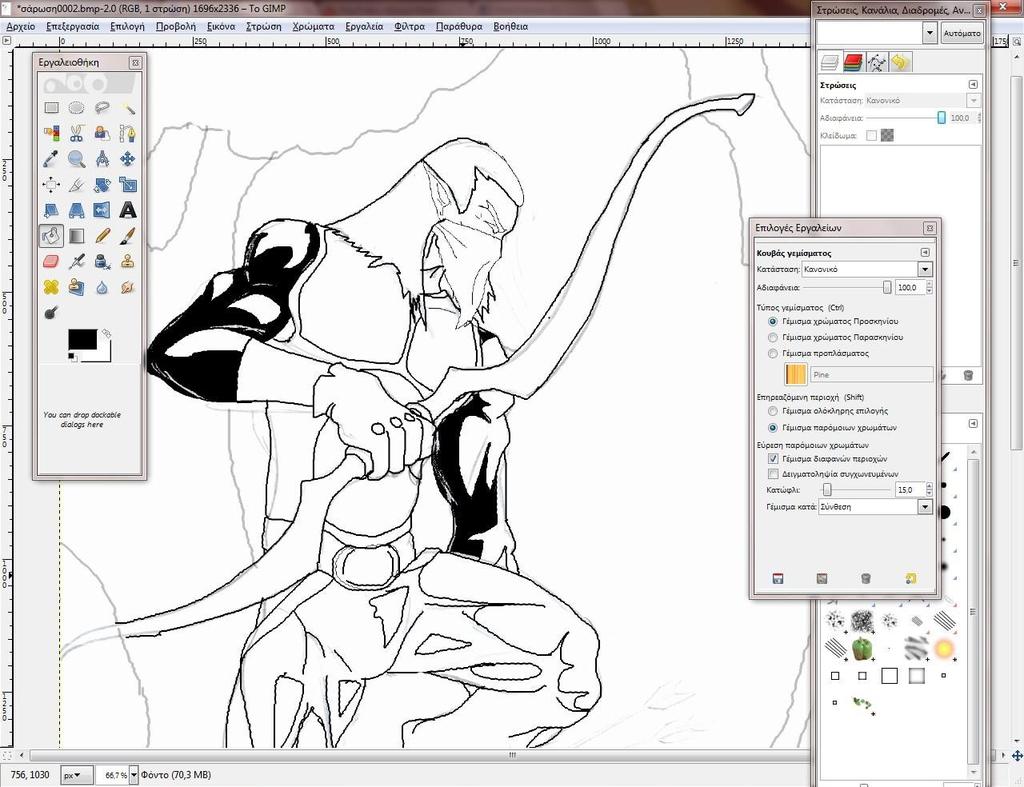Open the Χρώματα menu
Screen dimensions: 1024x787
click(x=313, y=27)
